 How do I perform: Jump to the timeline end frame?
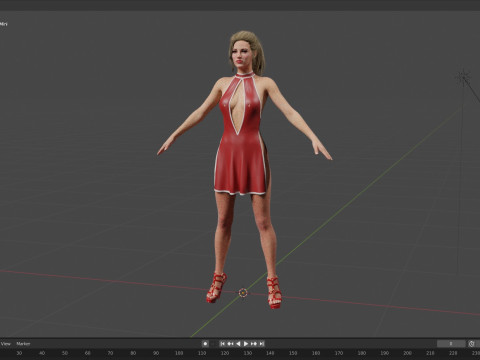tap(262, 344)
